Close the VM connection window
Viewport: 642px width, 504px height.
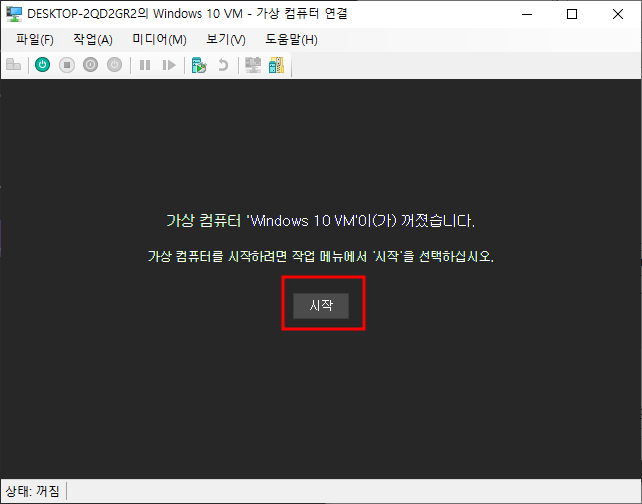click(x=618, y=14)
